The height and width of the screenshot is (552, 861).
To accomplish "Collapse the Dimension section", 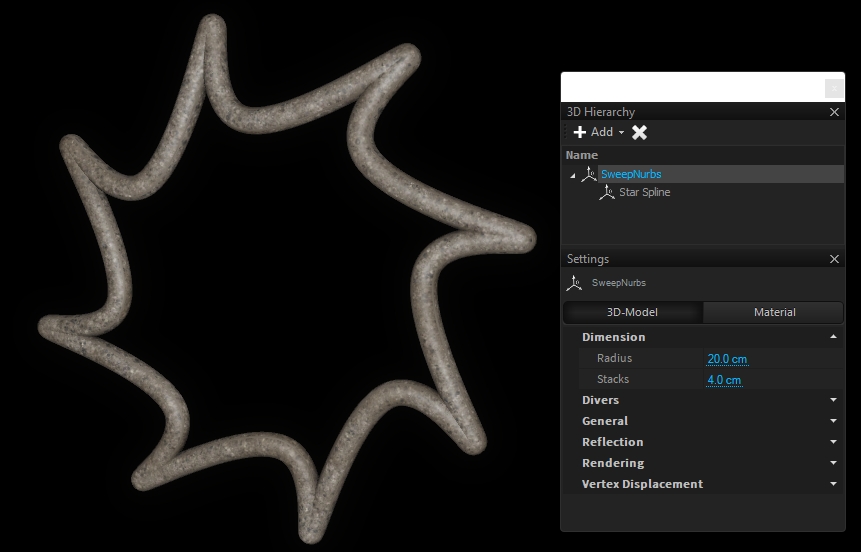I will (833, 337).
